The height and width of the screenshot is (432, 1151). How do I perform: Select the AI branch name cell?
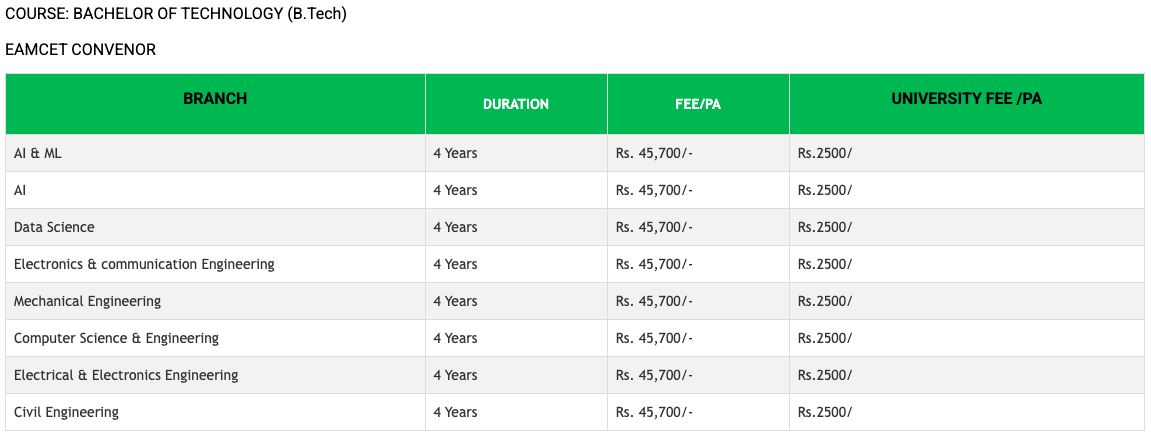[x=20, y=190]
